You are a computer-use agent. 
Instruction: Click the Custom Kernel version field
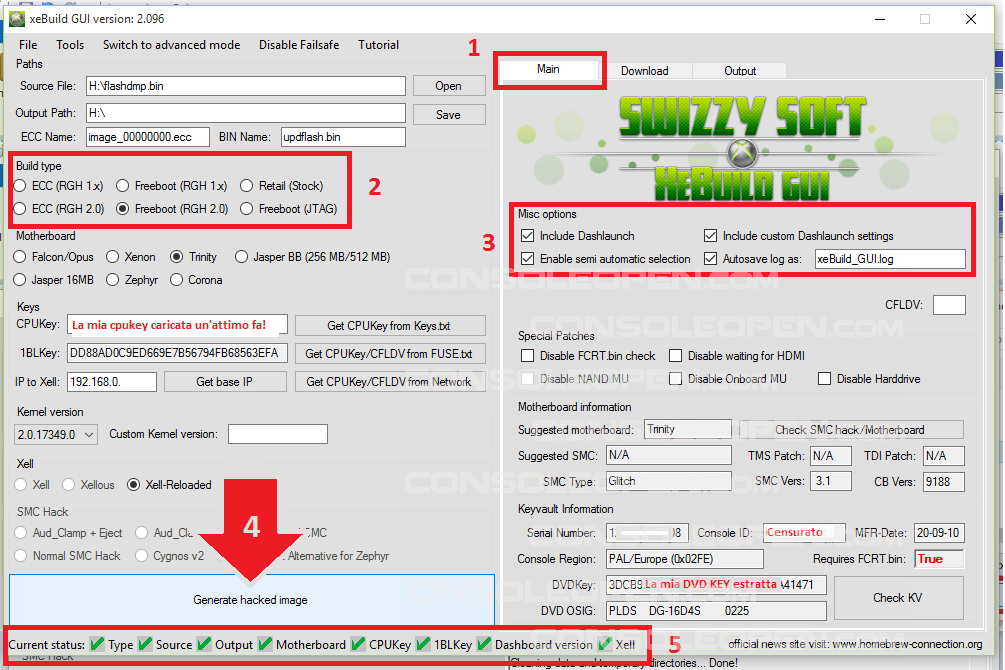(x=278, y=434)
